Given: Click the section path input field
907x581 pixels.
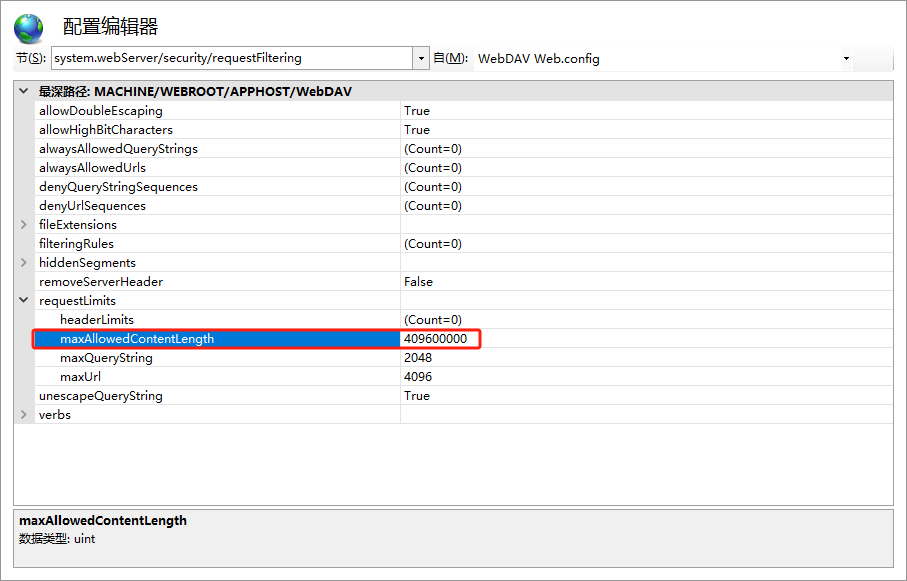Looking at the screenshot, I should coord(231,58).
